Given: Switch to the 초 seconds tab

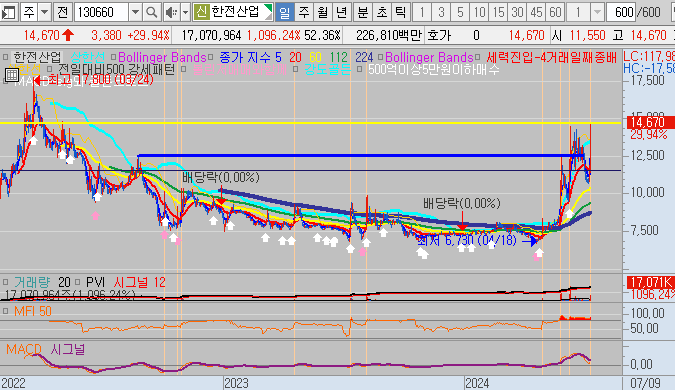Looking at the screenshot, I should pyautogui.click(x=382, y=12).
